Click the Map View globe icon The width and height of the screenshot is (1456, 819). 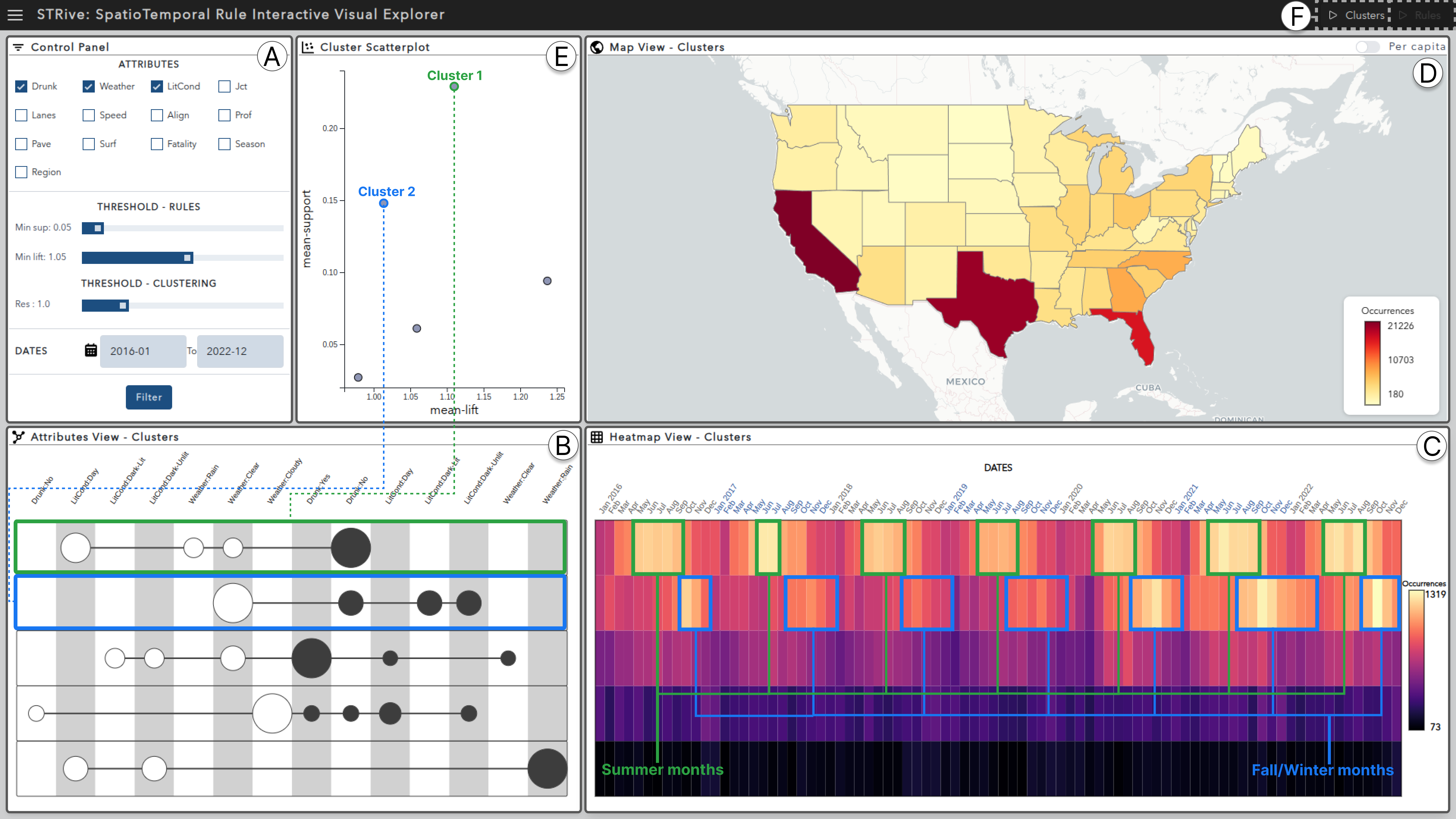597,47
